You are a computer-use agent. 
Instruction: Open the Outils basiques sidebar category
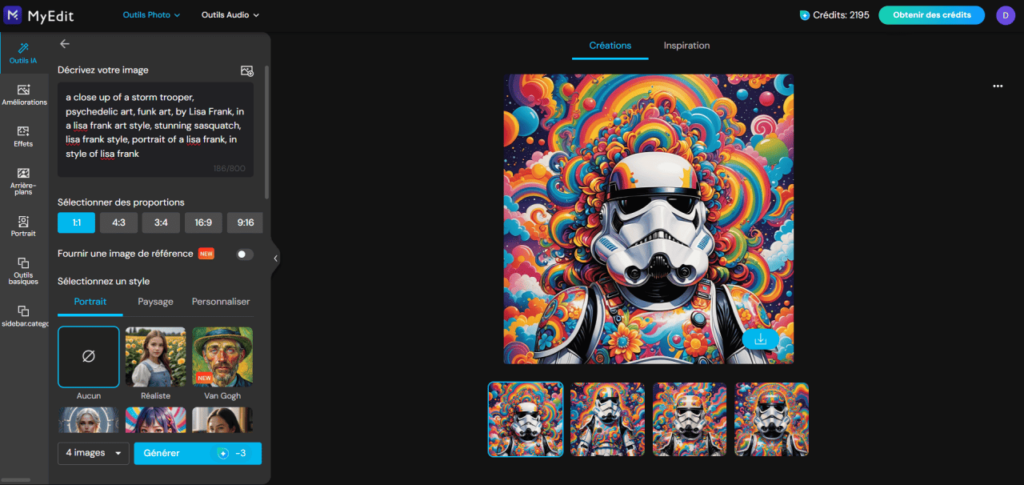click(x=24, y=271)
